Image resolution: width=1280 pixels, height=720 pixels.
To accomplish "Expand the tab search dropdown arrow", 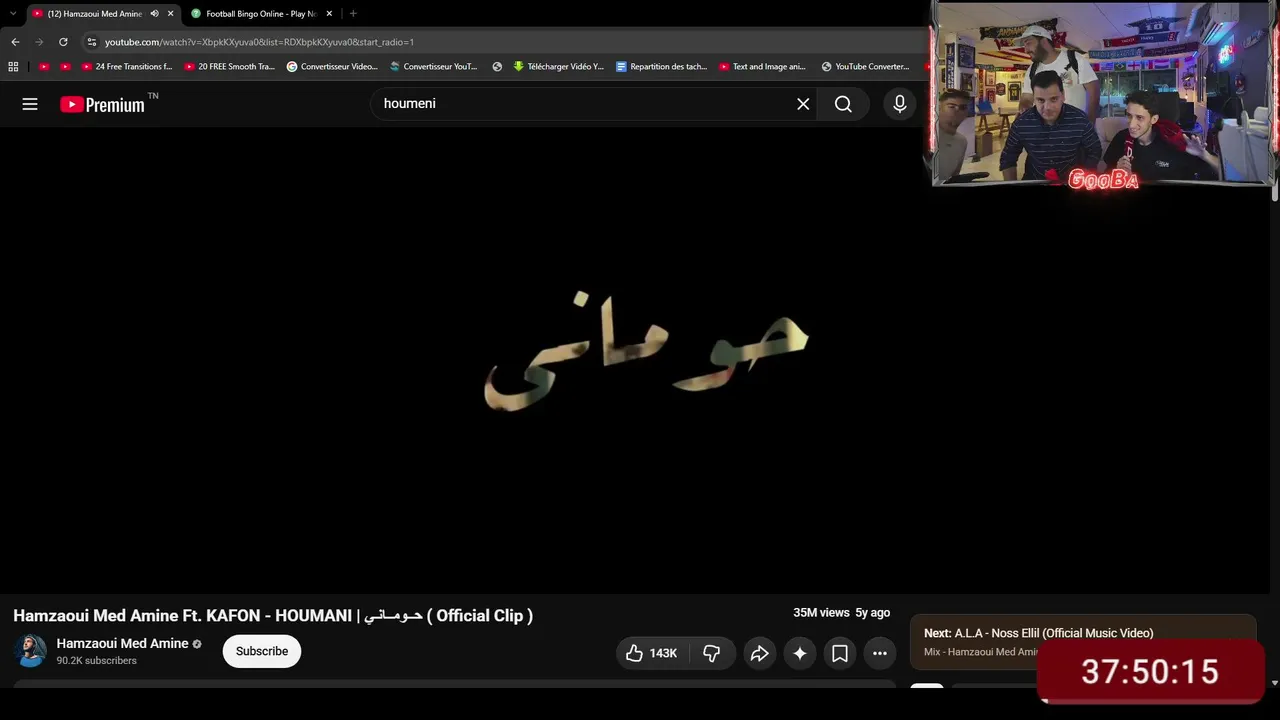I will click(x=13, y=14).
